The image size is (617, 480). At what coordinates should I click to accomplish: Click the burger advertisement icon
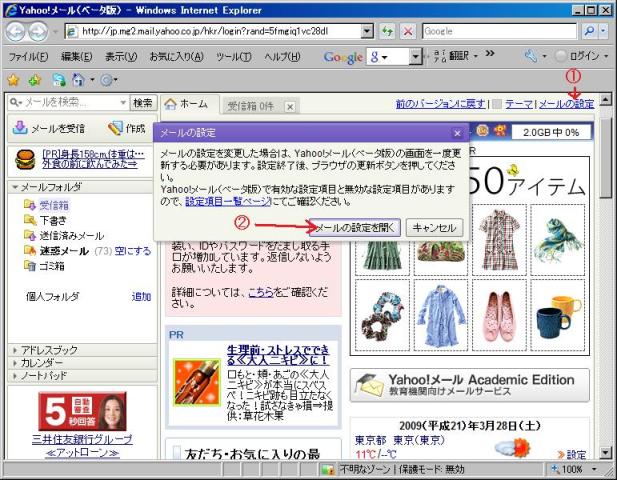coord(25,160)
